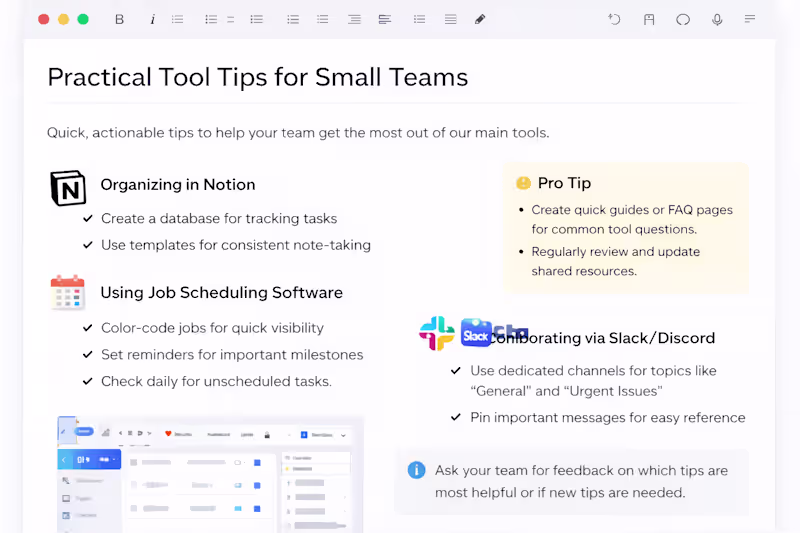Click the text Pin important messages for easy reference
Screen dimensions: 800x533
608,417
